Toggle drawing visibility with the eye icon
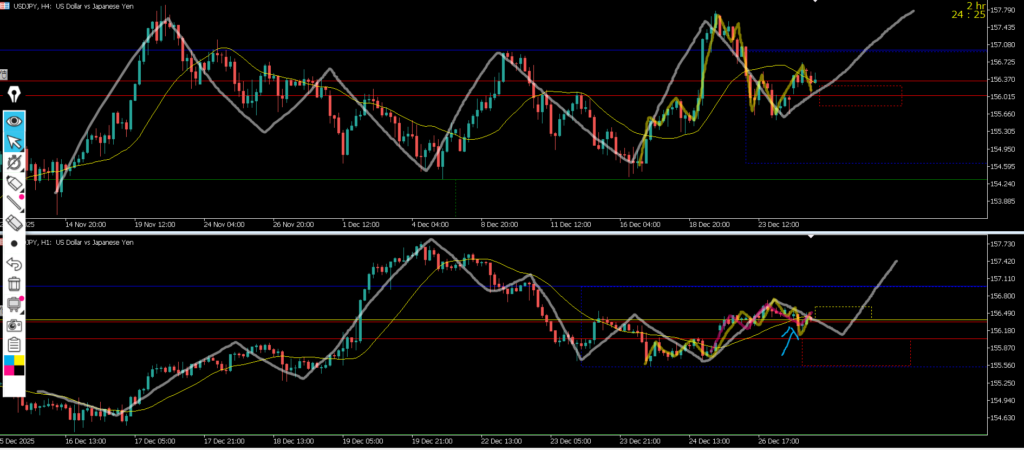1024x450 pixels. tap(15, 120)
